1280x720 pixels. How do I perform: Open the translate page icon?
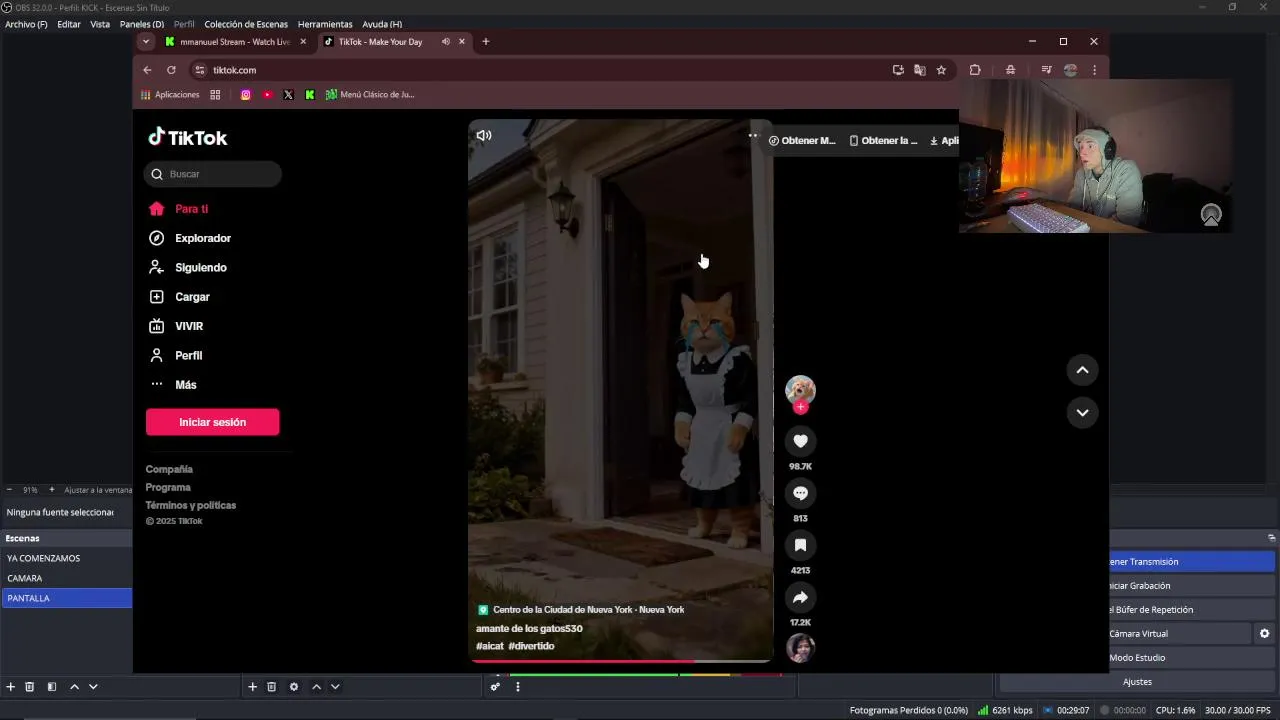(x=919, y=70)
